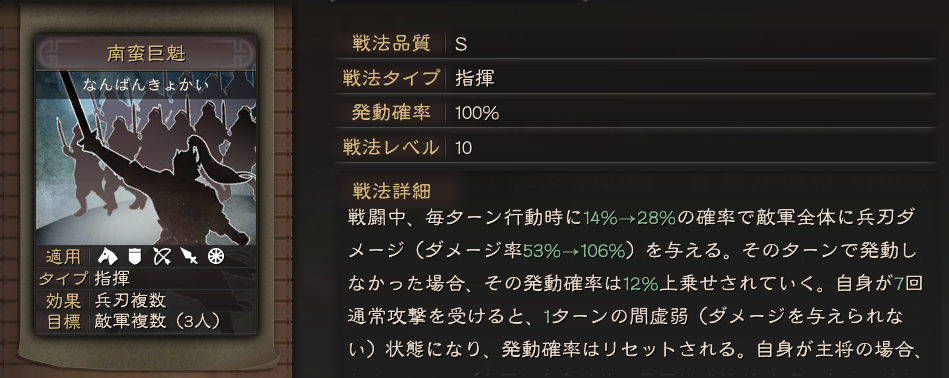Select the 効果 兵刃複数 row
The width and height of the screenshot is (949, 378).
(x=146, y=300)
